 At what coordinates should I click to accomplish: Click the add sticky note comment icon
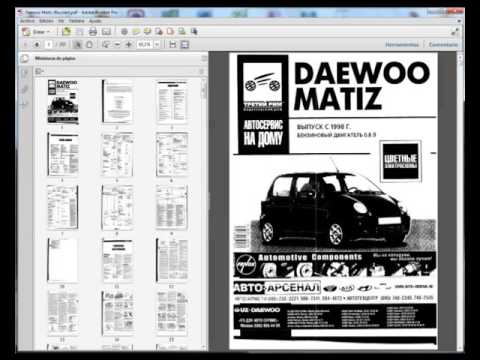click(136, 32)
